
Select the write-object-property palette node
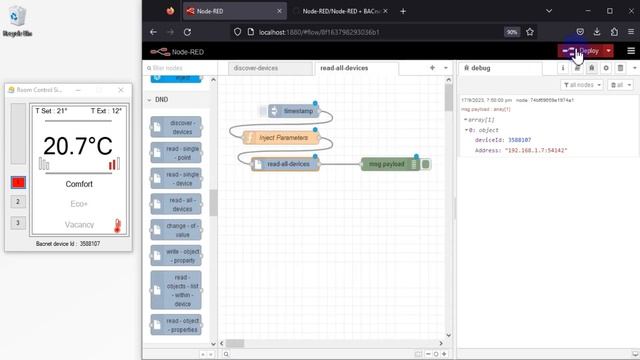[176, 256]
